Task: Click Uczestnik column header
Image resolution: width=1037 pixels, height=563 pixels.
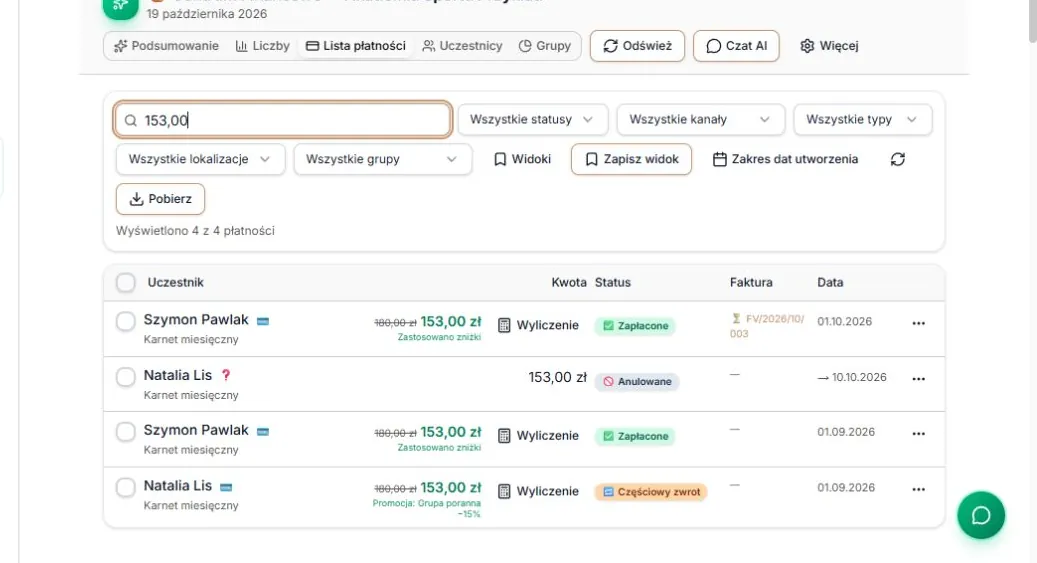Action: (175, 282)
